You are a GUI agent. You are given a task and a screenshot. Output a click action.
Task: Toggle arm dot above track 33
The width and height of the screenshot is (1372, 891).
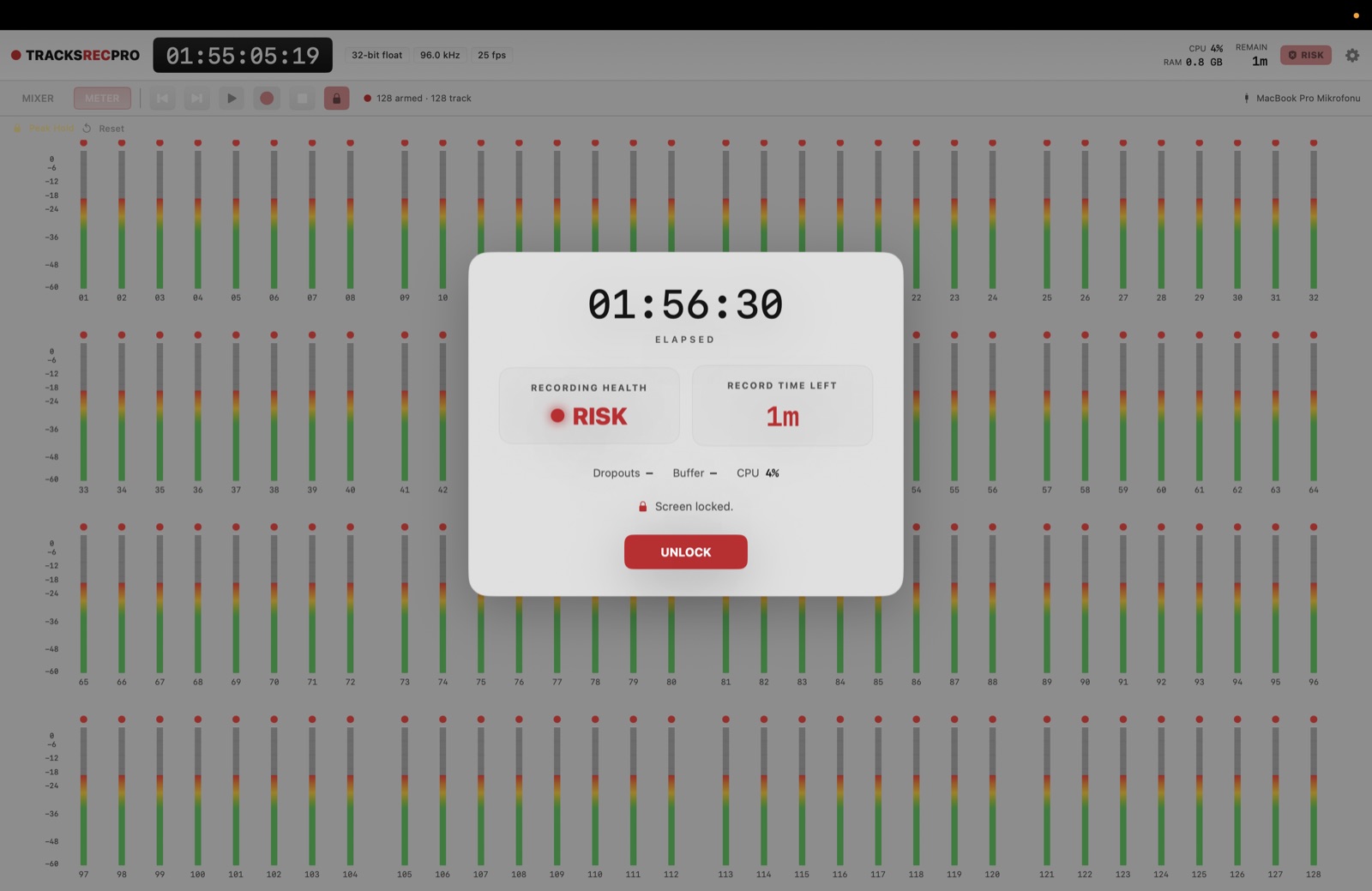tap(83, 334)
